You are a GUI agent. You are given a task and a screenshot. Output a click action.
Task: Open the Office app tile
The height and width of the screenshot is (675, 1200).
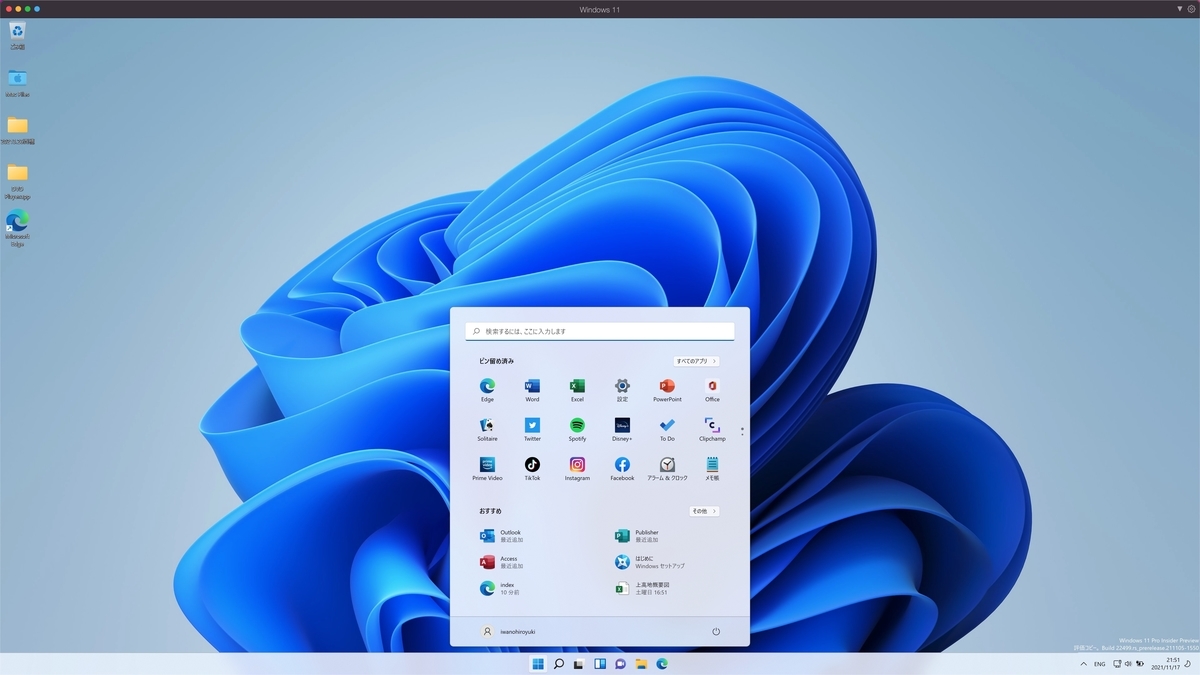[712, 390]
